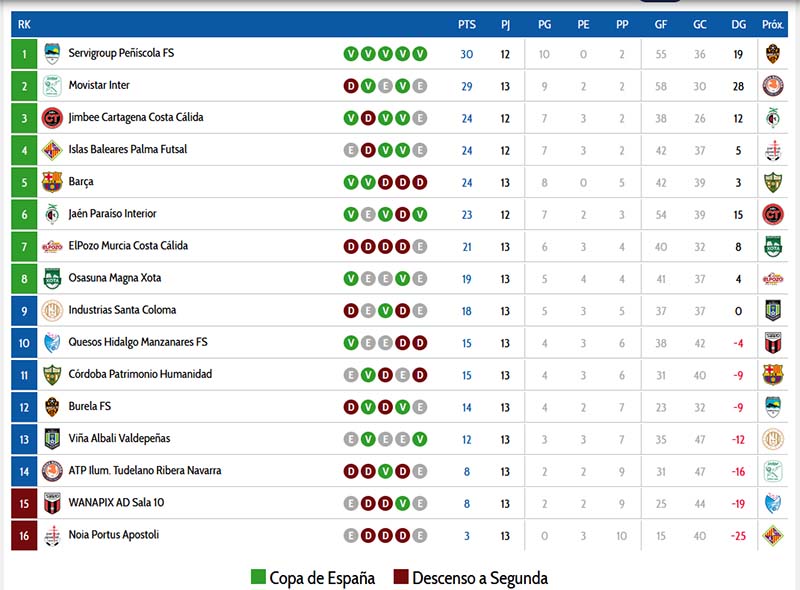The image size is (800, 590).
Task: Click the Barça crest in row 5
Action: (x=52, y=182)
